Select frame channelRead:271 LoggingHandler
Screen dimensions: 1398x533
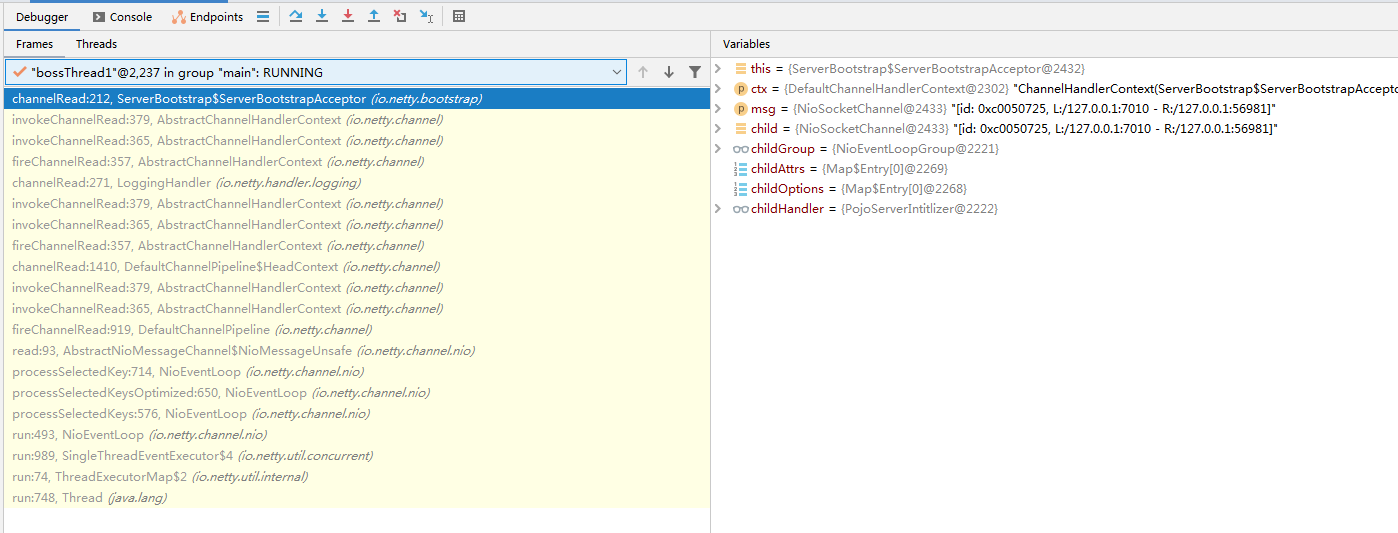(356, 183)
